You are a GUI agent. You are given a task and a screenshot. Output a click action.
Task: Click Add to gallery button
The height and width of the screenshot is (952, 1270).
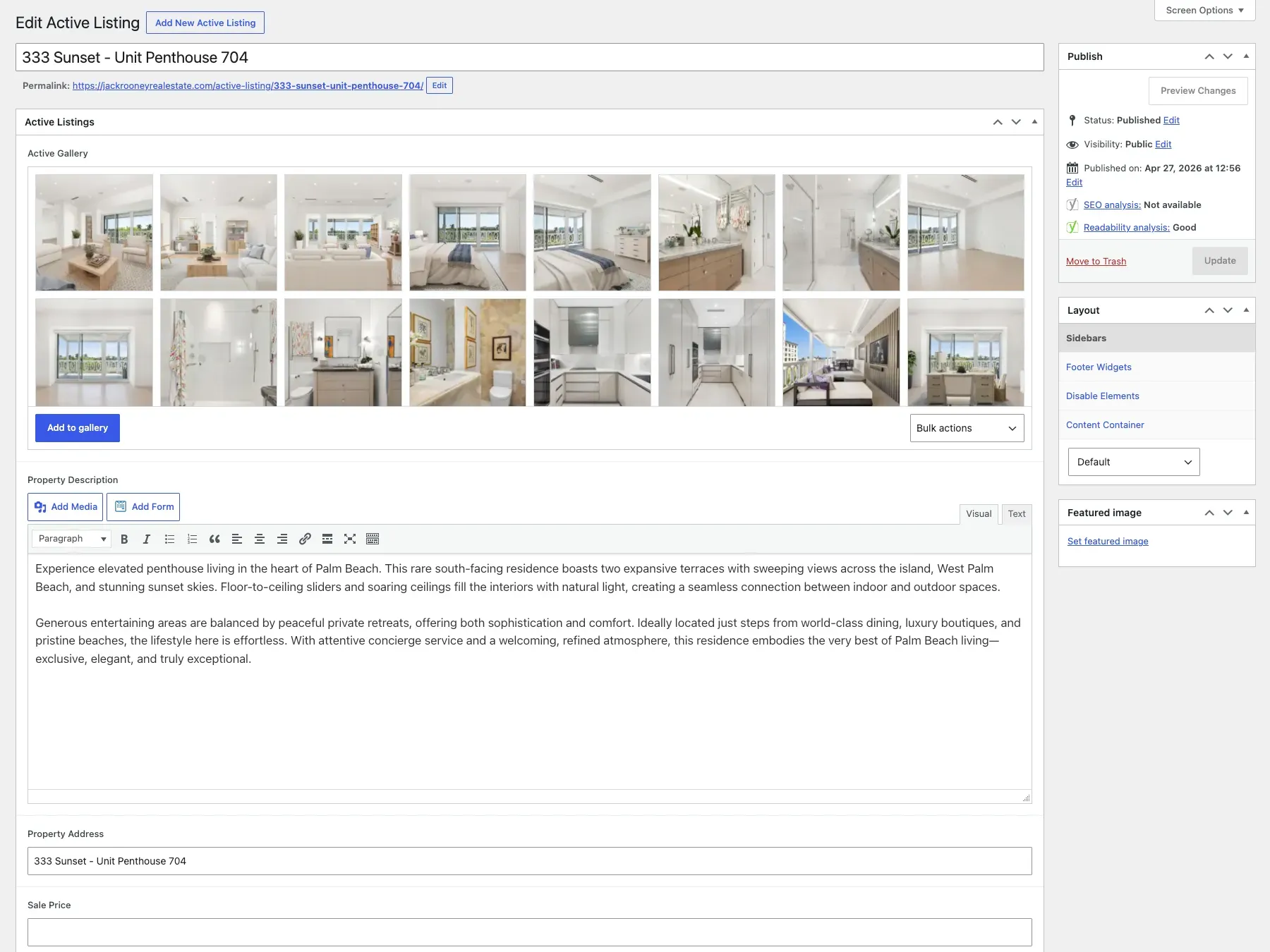[78, 428]
